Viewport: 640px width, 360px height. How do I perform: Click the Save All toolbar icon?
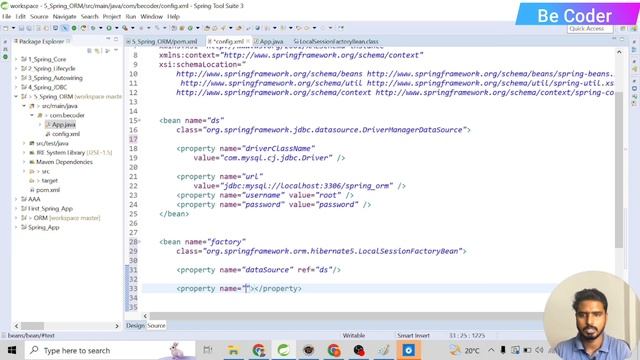click(x=29, y=28)
